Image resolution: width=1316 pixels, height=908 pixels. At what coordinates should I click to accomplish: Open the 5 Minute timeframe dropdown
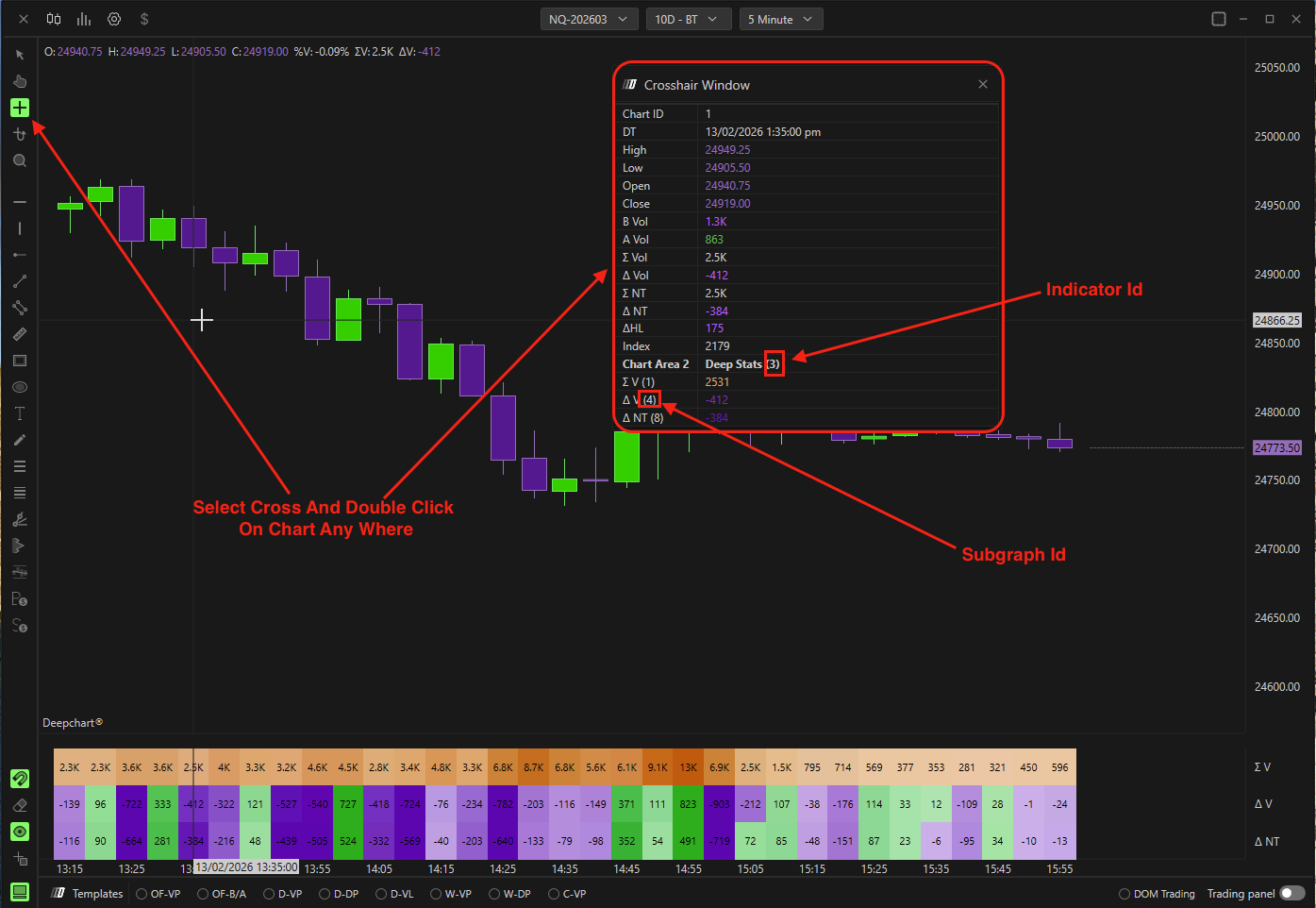pyautogui.click(x=781, y=19)
